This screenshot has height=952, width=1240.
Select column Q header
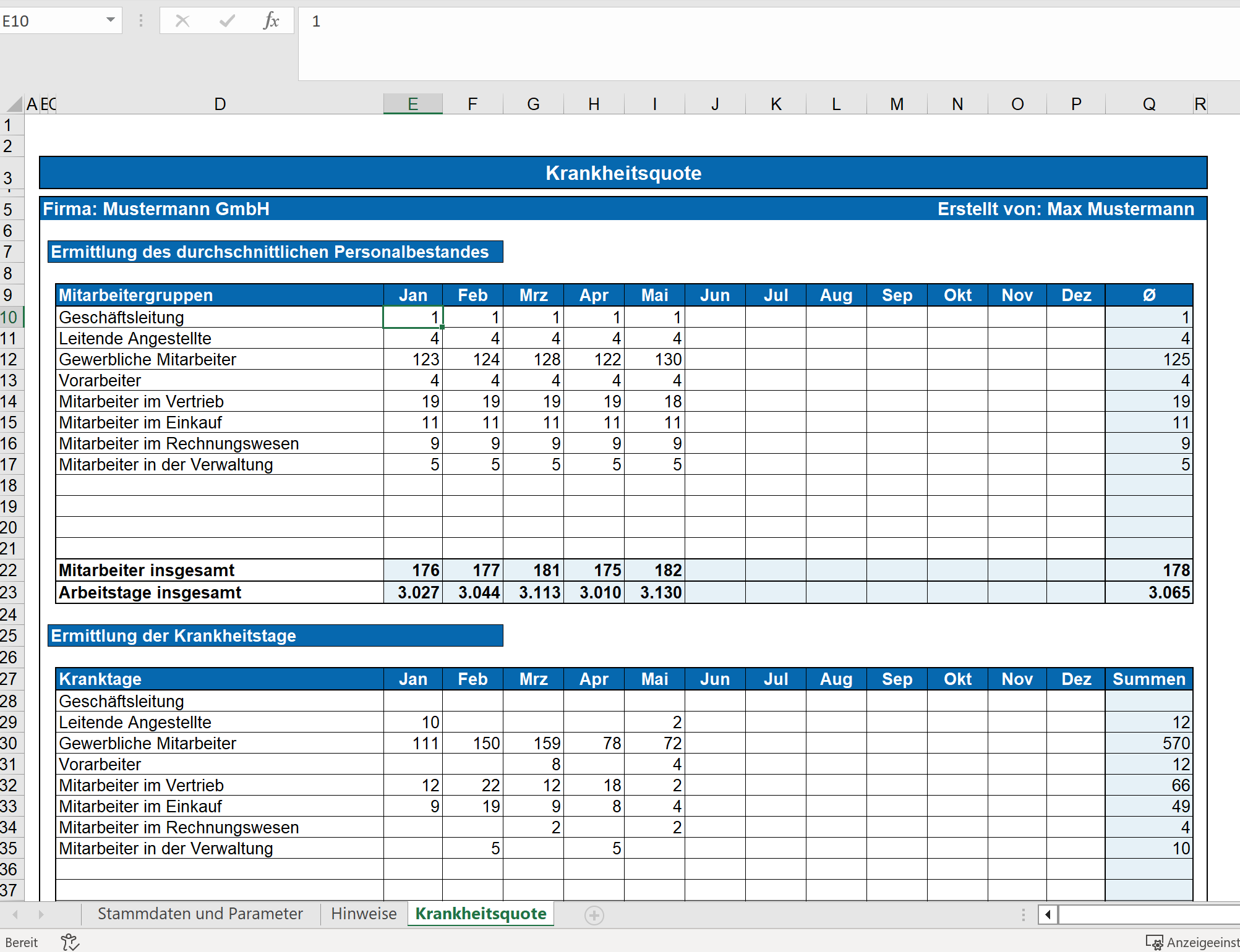click(x=1149, y=104)
